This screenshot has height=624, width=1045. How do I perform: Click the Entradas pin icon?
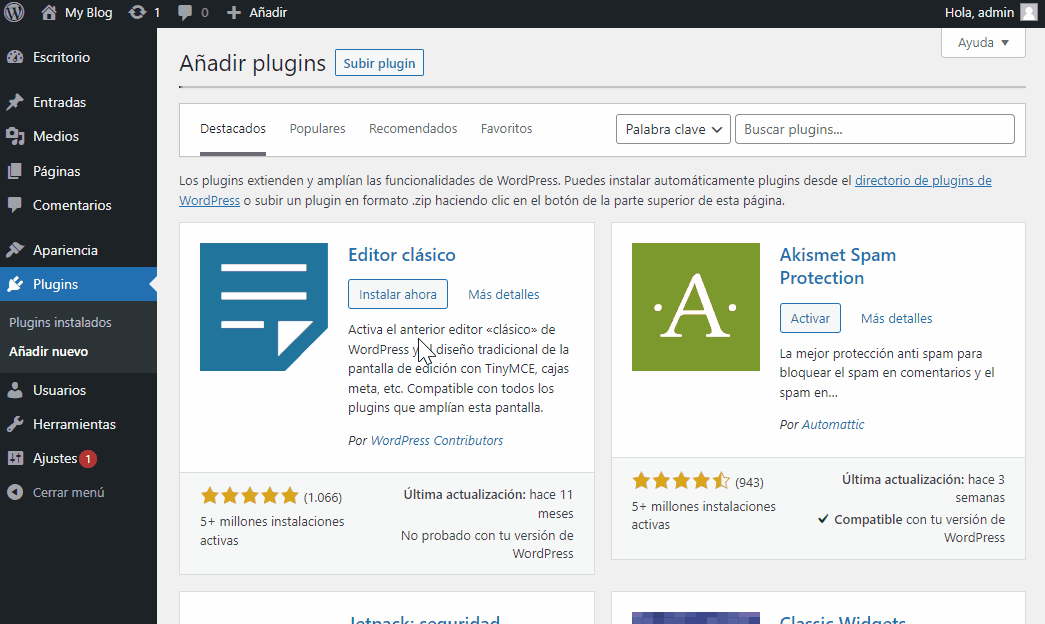point(15,102)
